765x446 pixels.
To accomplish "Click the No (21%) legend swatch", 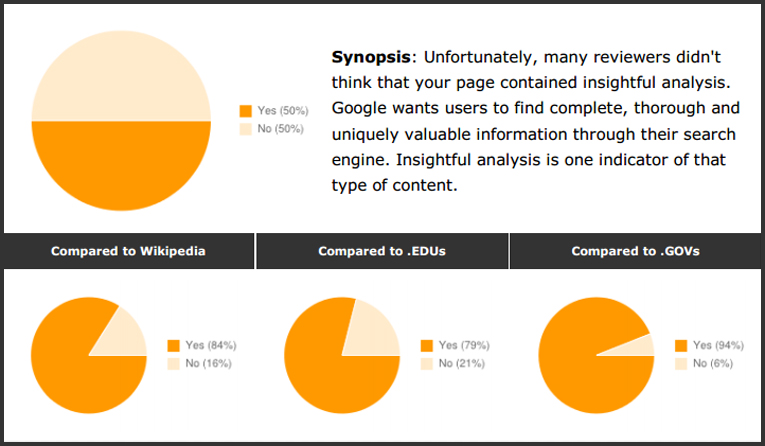I will (427, 363).
